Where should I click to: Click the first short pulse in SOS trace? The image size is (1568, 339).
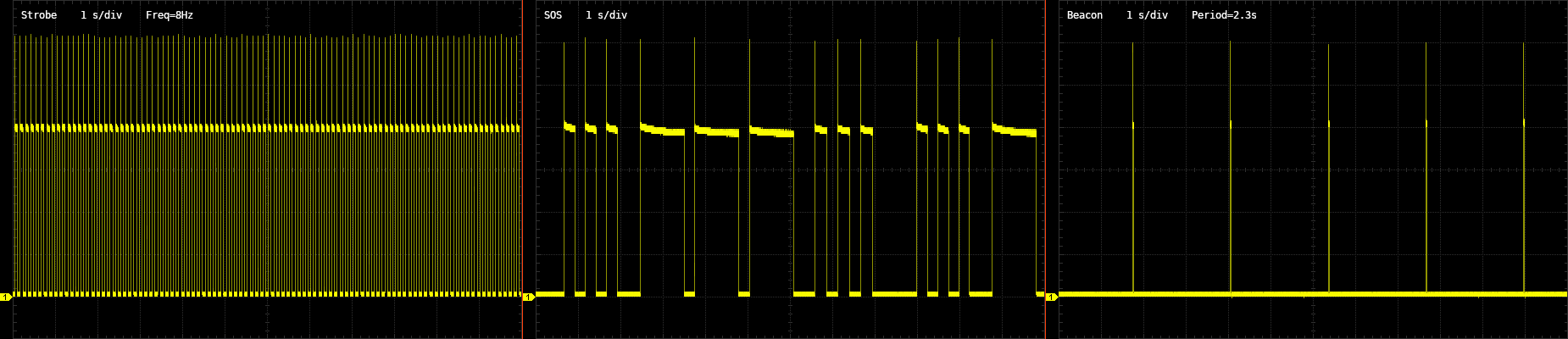(x=569, y=127)
